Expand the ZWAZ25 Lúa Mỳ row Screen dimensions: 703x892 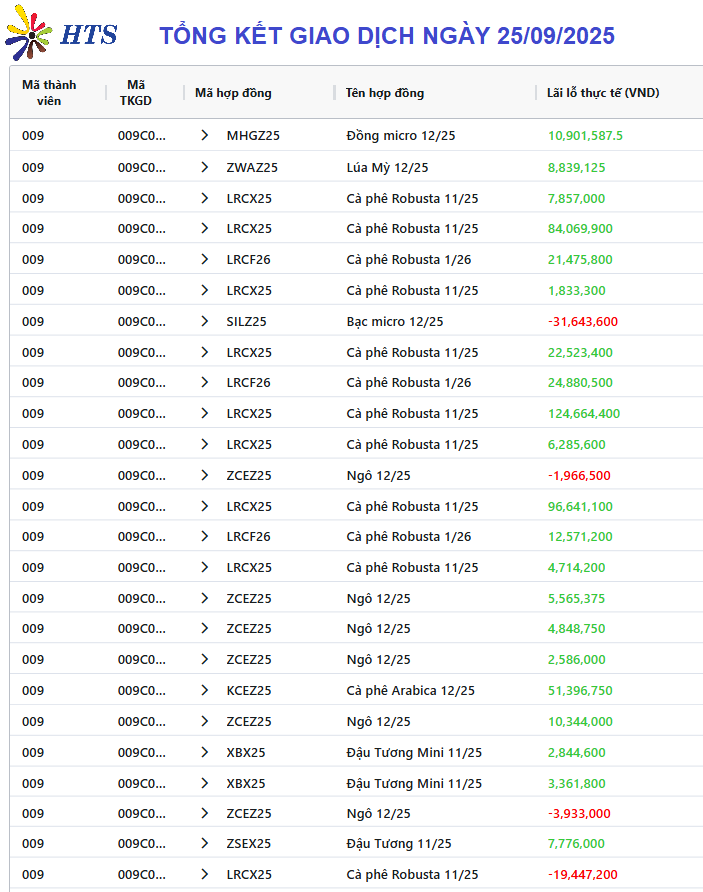(205, 167)
